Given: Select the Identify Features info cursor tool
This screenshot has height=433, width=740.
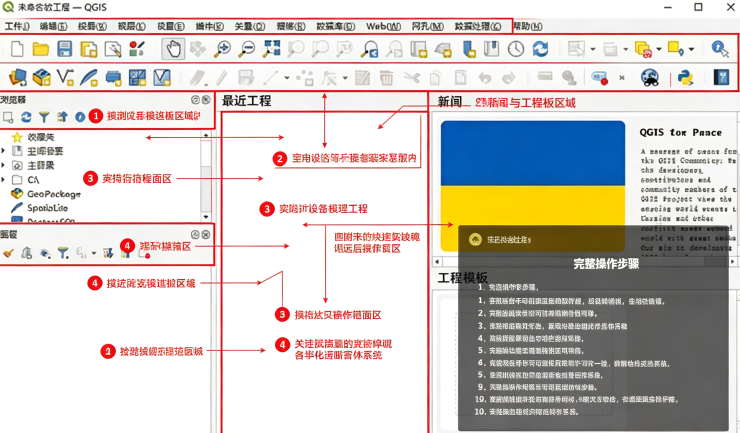Looking at the screenshot, I should click(720, 49).
